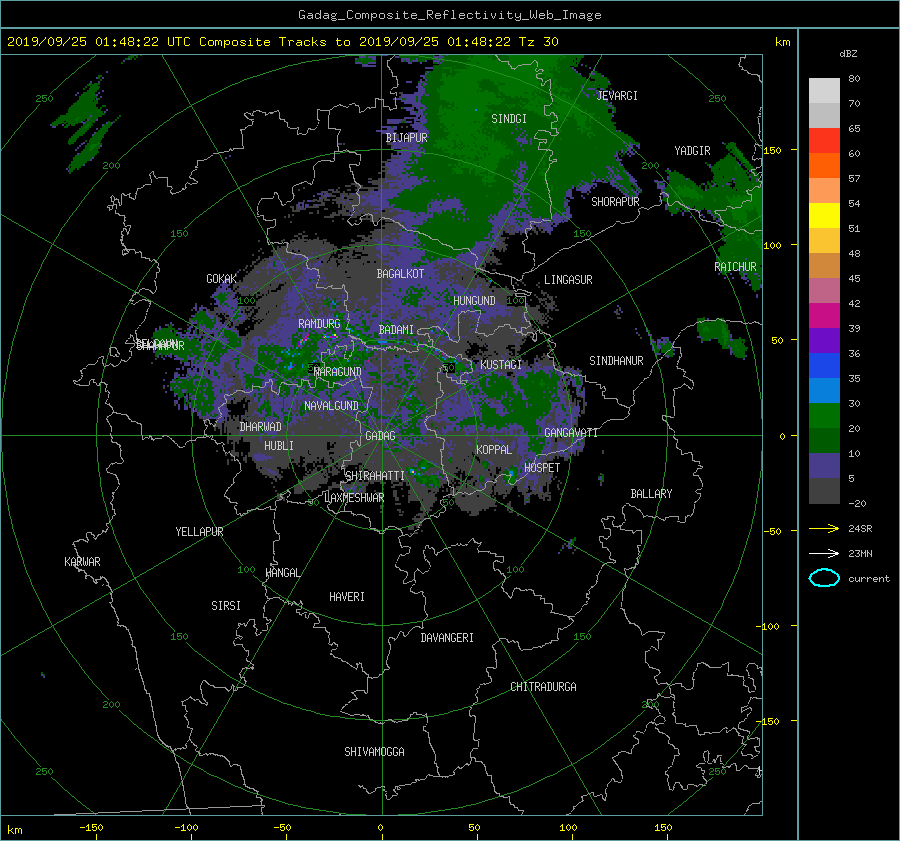Click the SHORAPUR city label
900x841 pixels.
(x=615, y=202)
